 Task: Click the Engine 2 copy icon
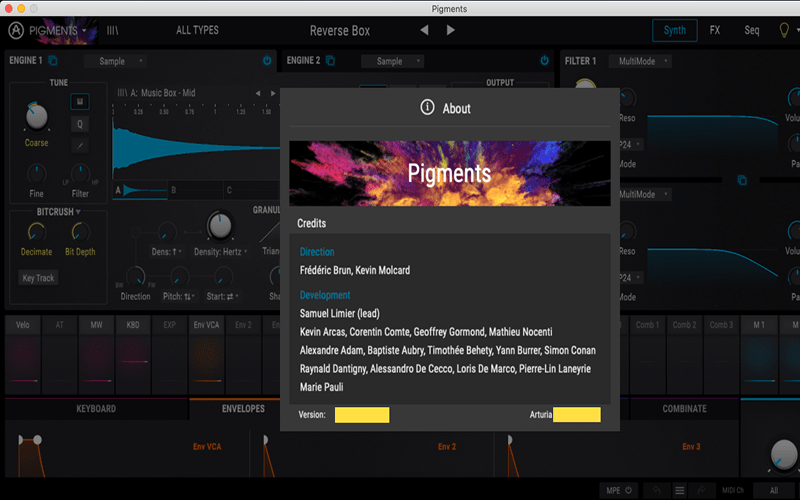[330, 61]
